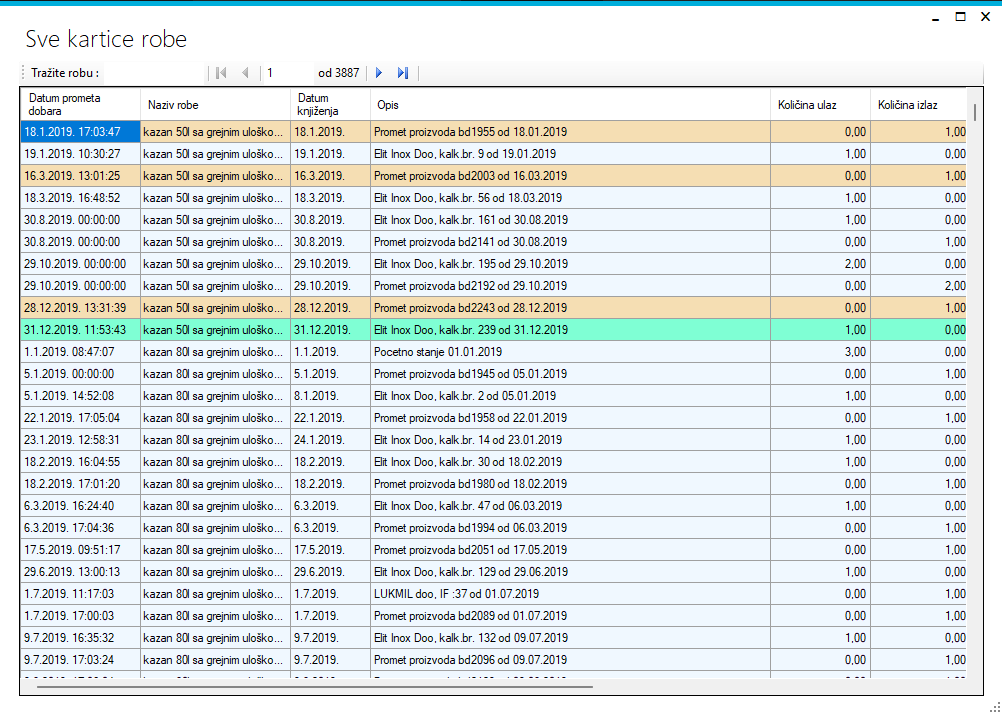Click the Količina ulaz column header
Image resolution: width=1002 pixels, height=715 pixels.
coord(820,104)
